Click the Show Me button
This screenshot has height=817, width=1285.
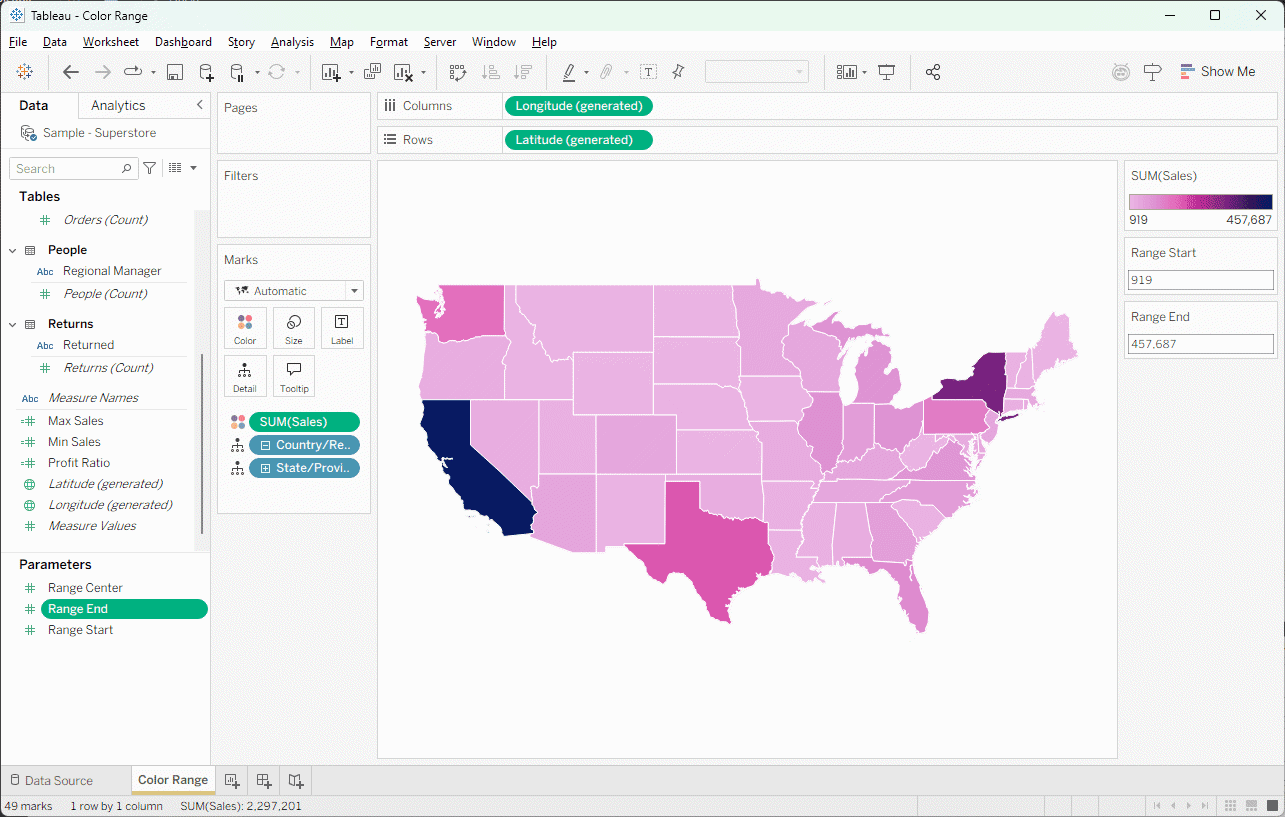tap(1217, 72)
